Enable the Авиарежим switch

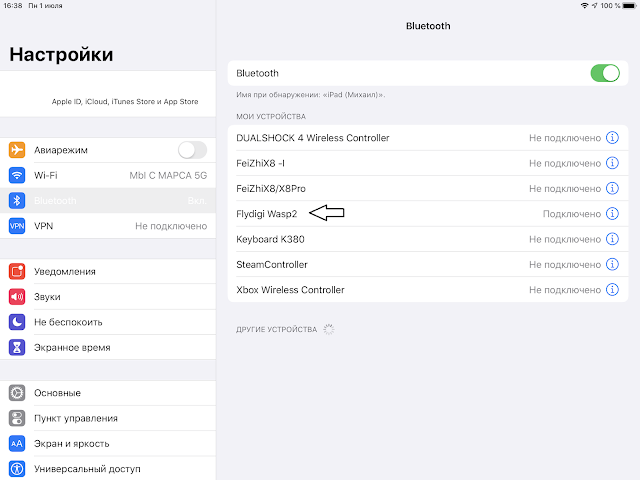[192, 150]
